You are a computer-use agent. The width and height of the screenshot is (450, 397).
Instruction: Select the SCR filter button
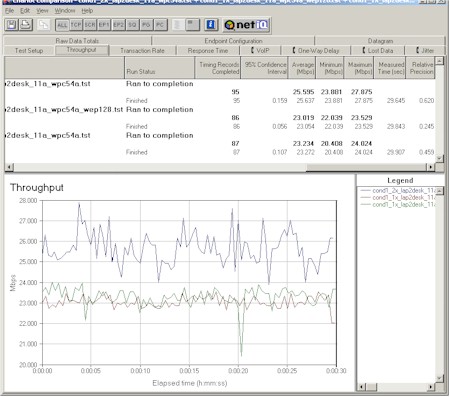tap(90, 25)
